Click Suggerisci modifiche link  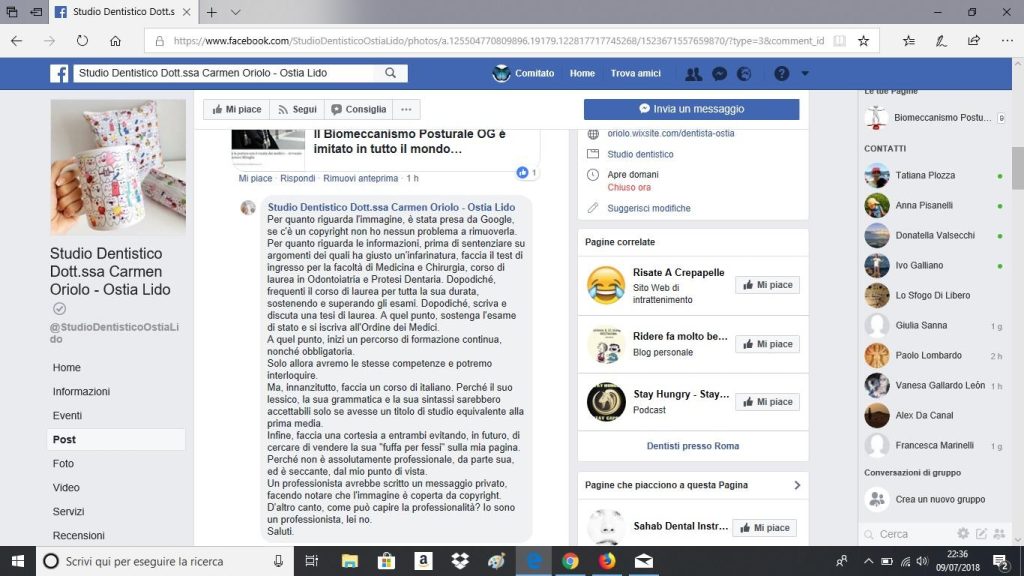648,208
